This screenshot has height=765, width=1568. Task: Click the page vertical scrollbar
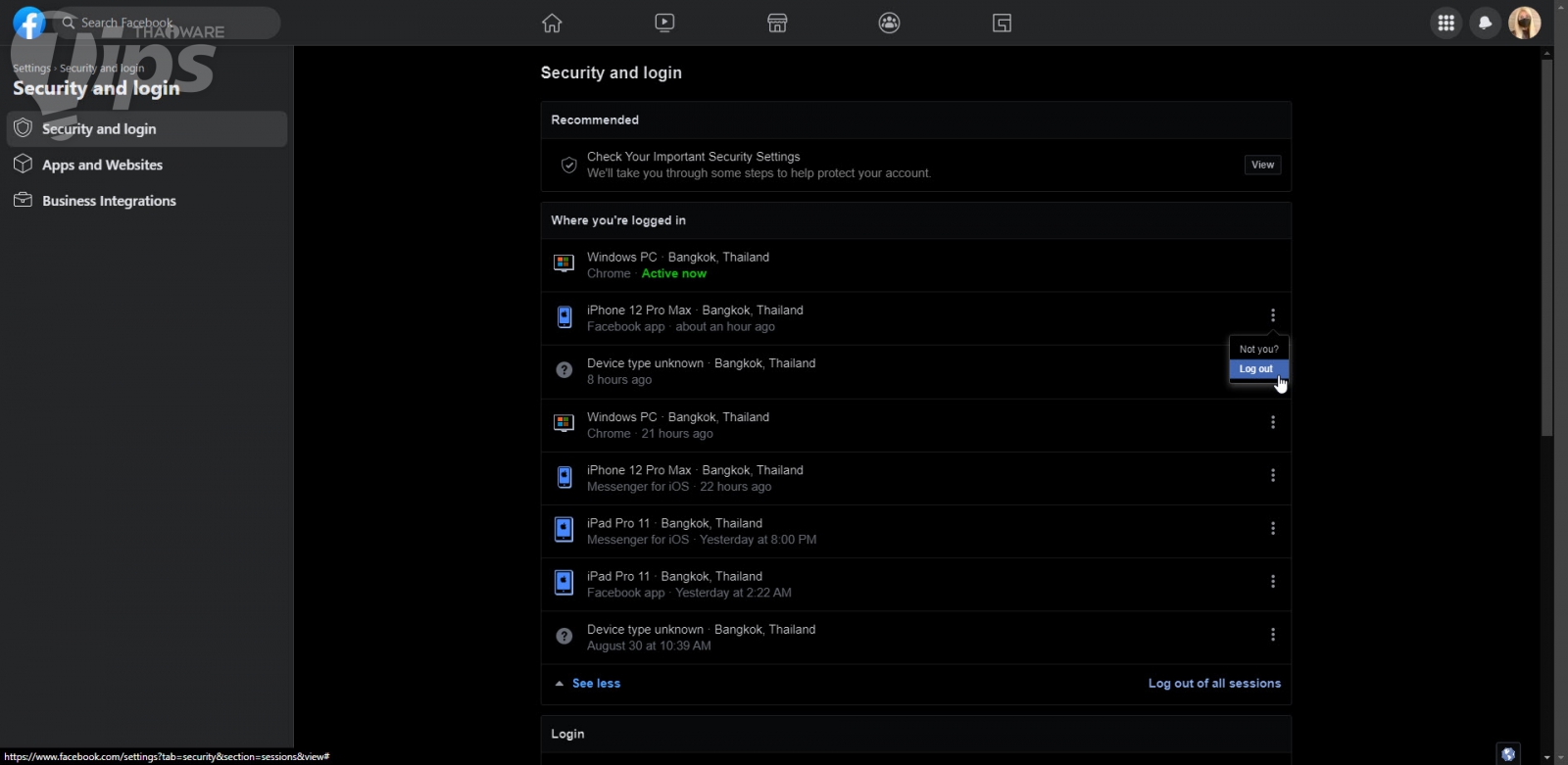pos(1546,245)
